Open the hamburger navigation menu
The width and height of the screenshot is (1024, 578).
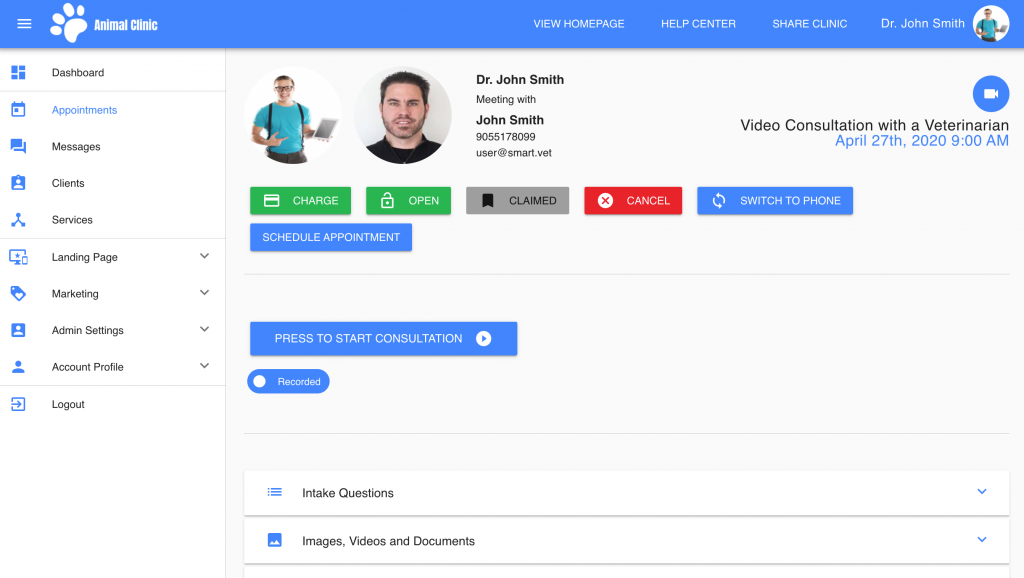coord(24,23)
